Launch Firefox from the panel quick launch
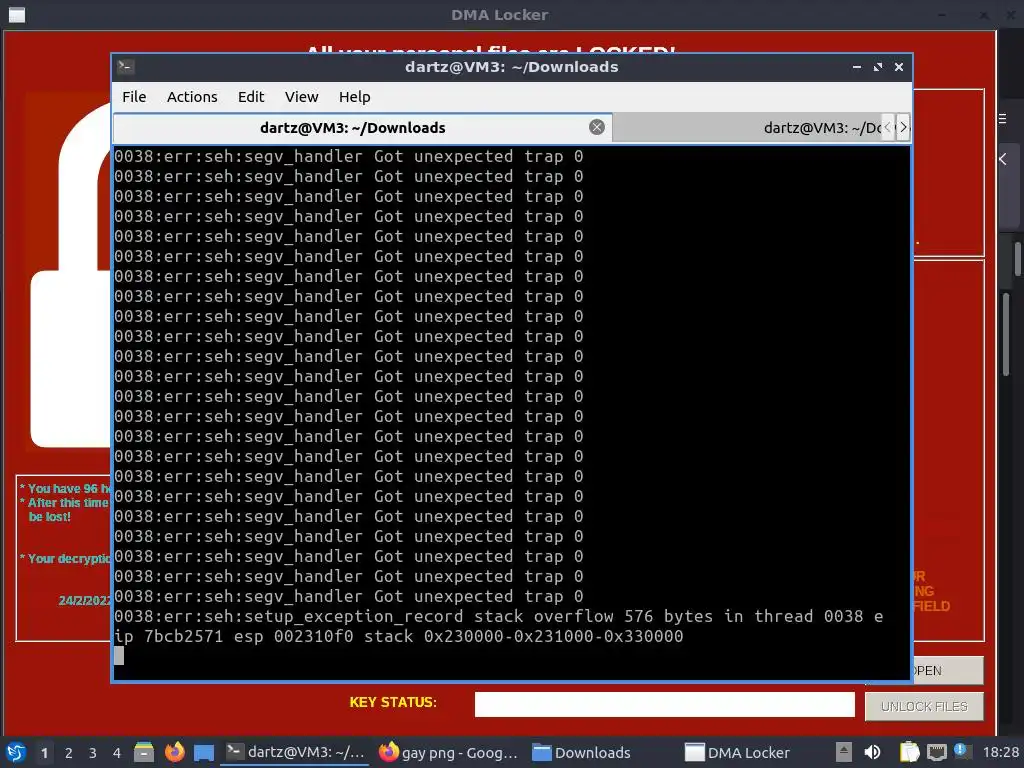Viewport: 1024px width, 768px height. tap(174, 752)
